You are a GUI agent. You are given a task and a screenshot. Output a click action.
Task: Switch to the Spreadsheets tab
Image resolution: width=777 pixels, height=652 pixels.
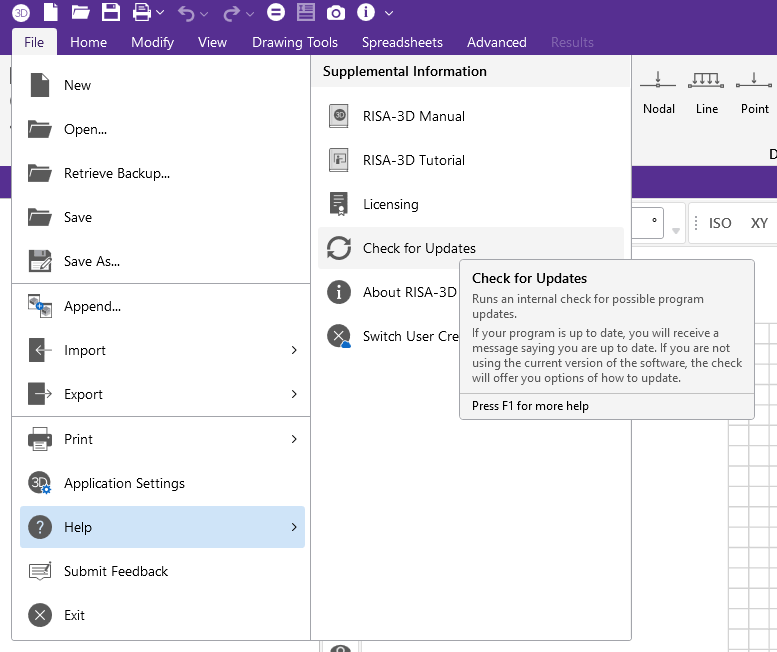tap(402, 42)
